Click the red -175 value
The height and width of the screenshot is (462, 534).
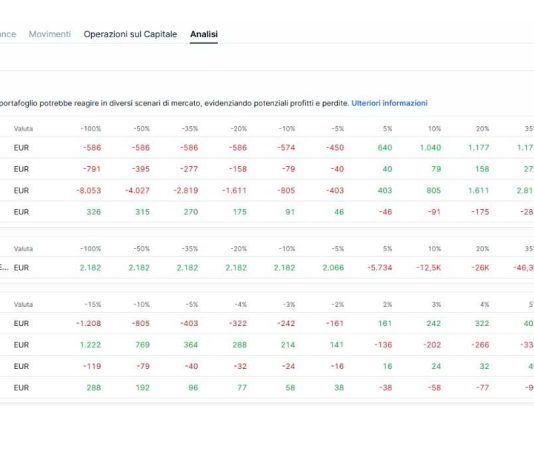click(481, 212)
